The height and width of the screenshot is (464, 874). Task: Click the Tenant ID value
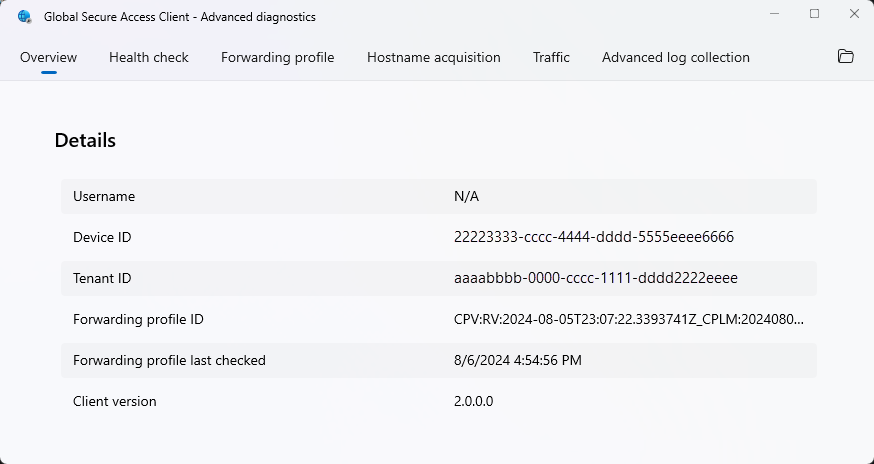(595, 278)
